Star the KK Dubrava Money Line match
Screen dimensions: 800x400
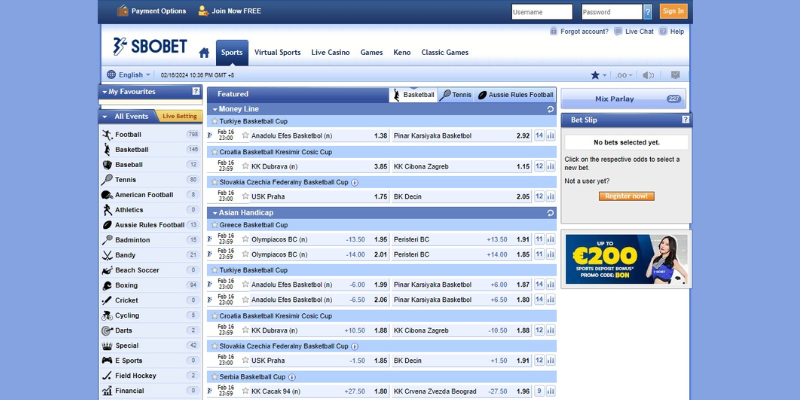(245, 166)
